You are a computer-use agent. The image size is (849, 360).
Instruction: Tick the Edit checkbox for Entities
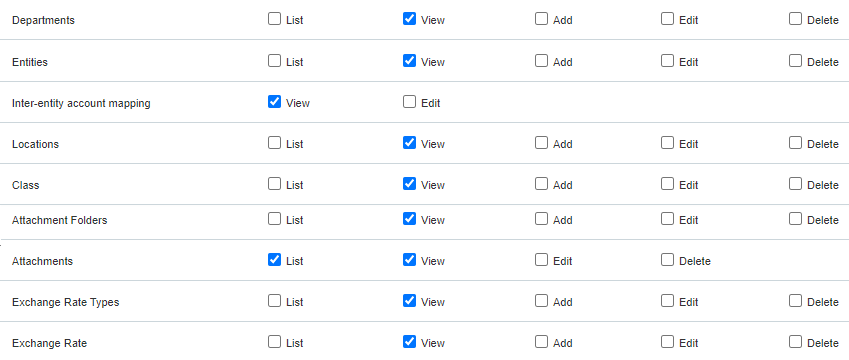pos(668,61)
